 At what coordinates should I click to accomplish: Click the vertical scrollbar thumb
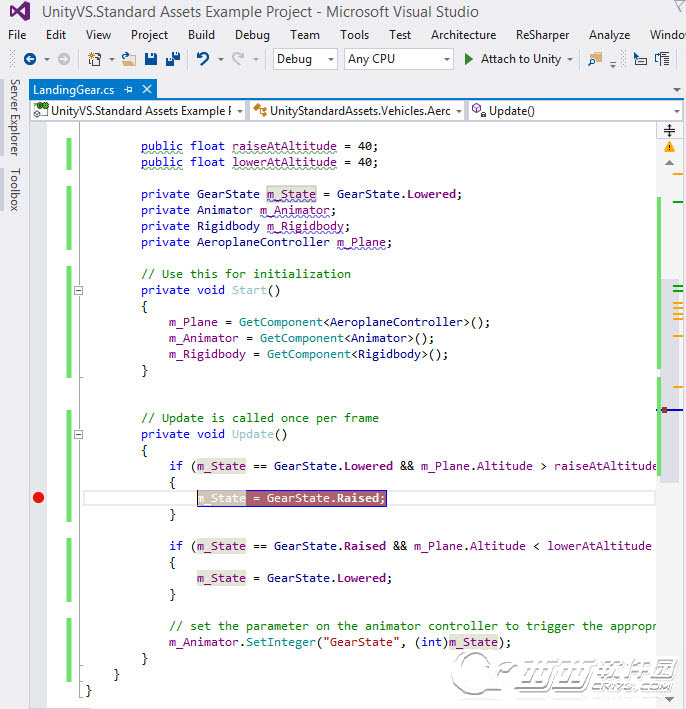[669, 381]
